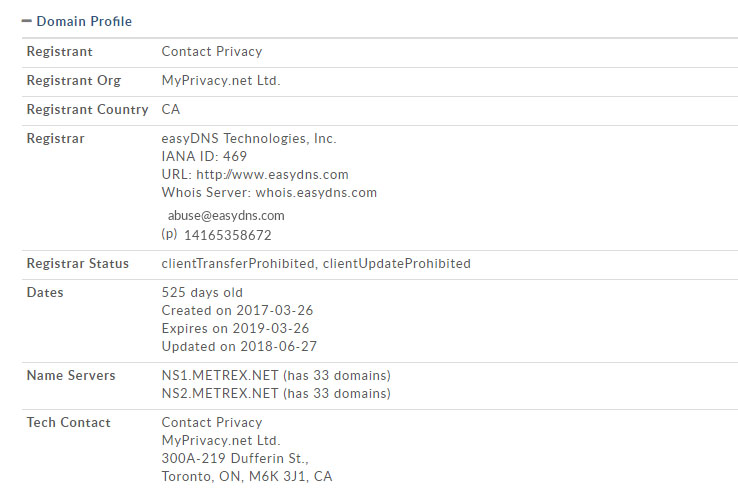Screen dimensions: 738x490
Task: Click the phone number 14165358672
Action: click(228, 235)
